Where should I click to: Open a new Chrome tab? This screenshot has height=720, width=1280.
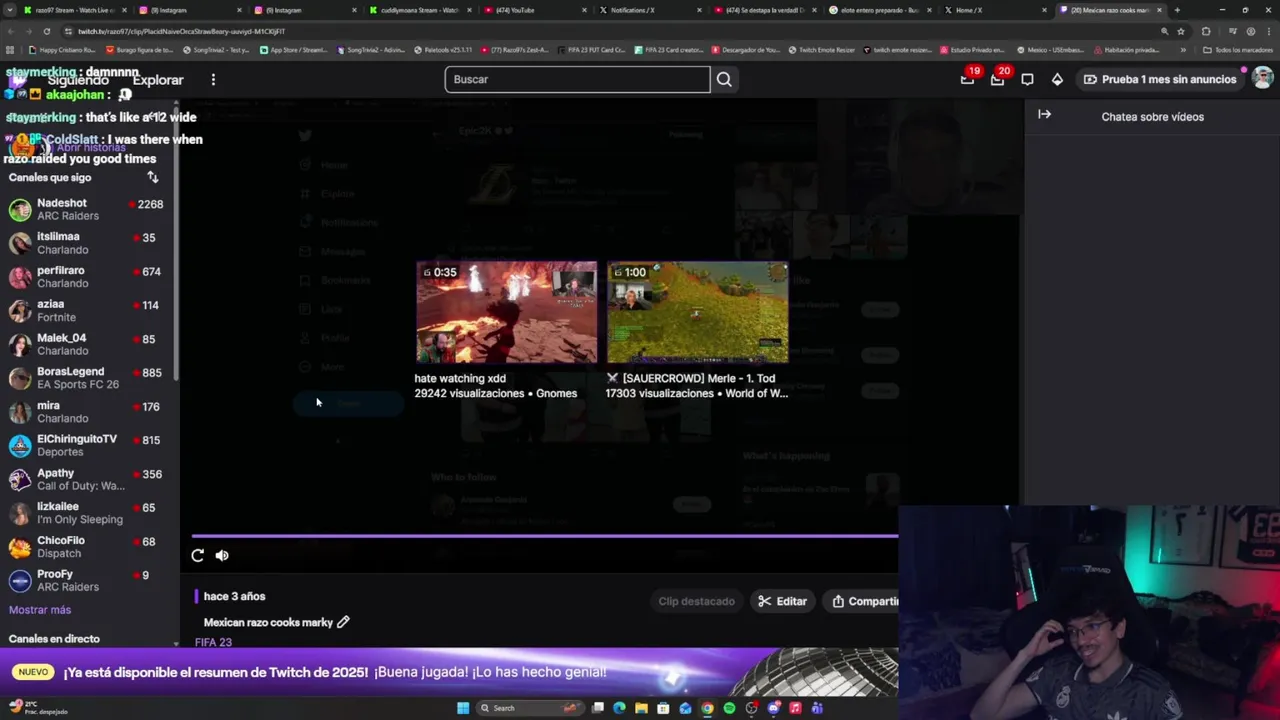[1177, 10]
